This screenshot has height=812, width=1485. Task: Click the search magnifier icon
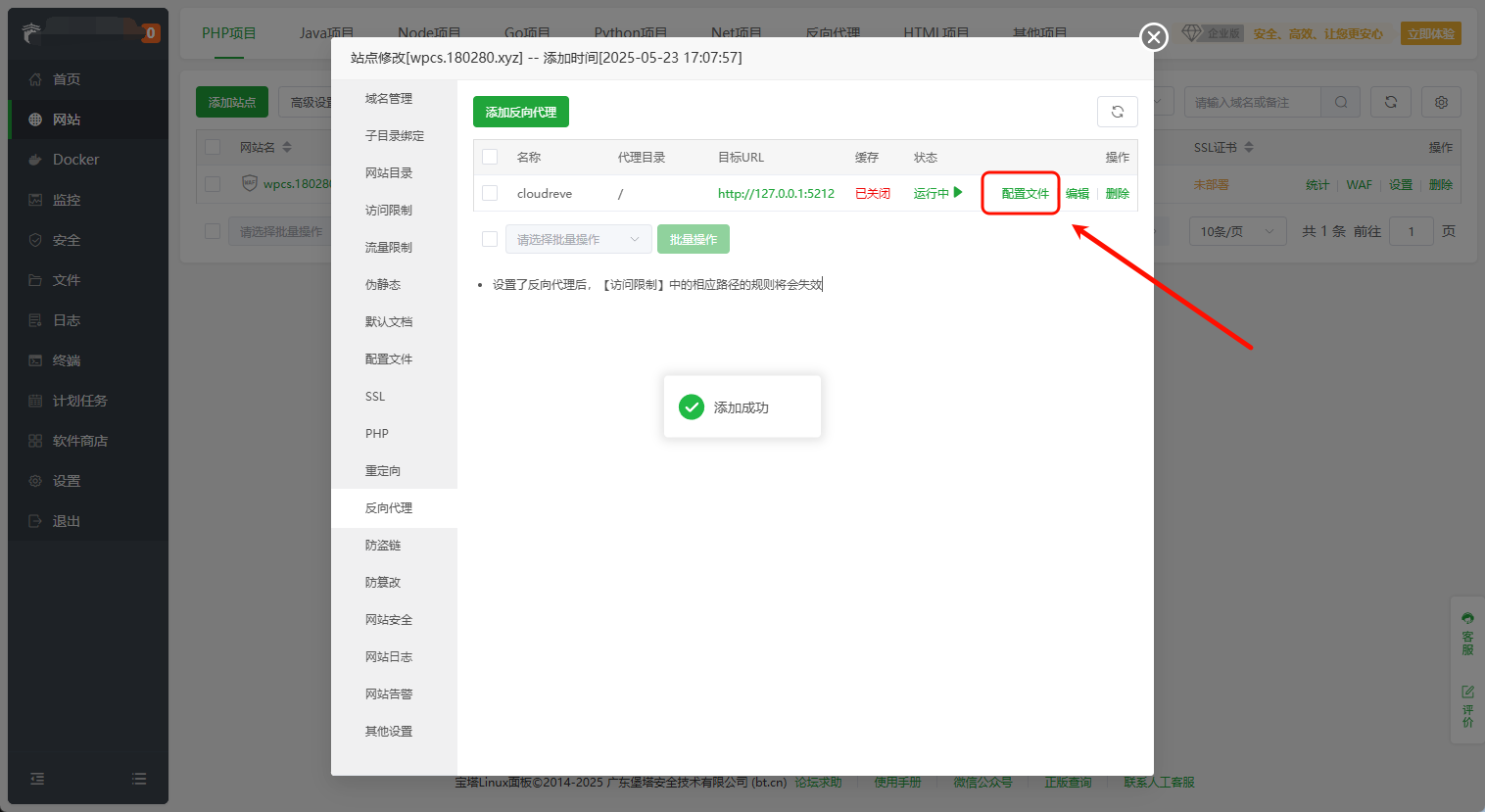[x=1341, y=102]
